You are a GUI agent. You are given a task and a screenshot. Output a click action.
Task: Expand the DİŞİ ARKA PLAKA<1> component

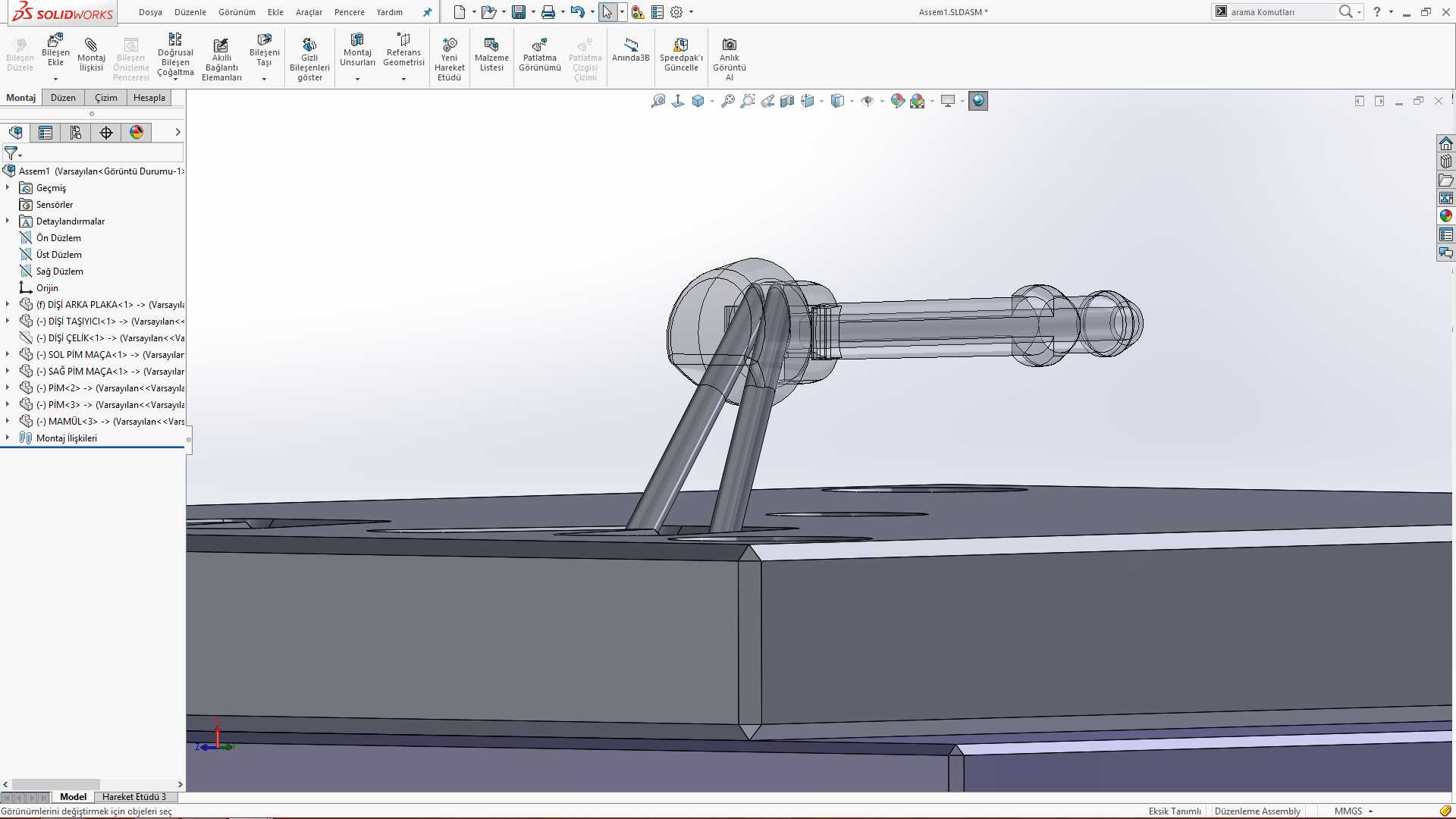[8, 304]
